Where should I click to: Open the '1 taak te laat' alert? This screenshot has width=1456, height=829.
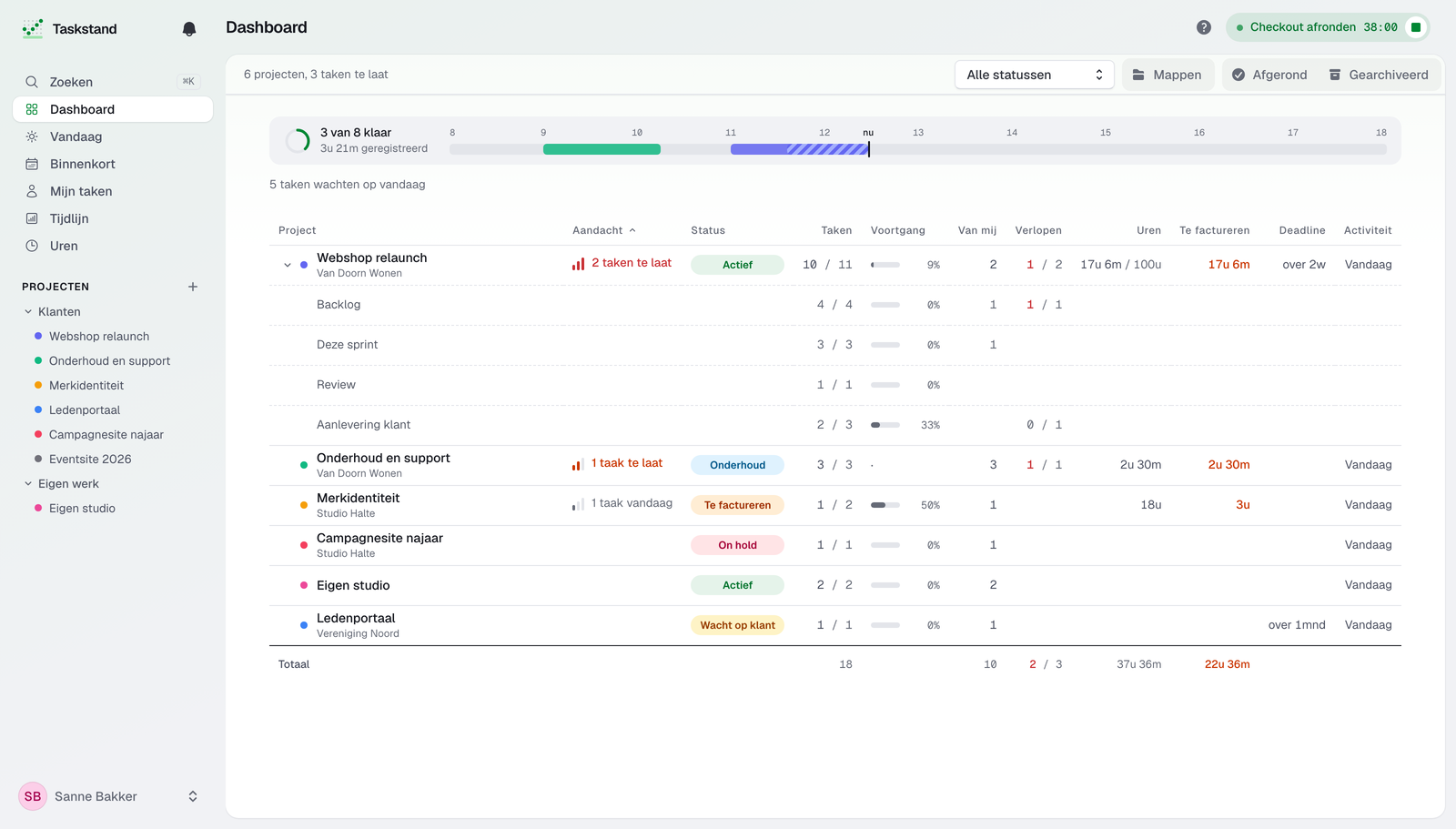click(617, 463)
